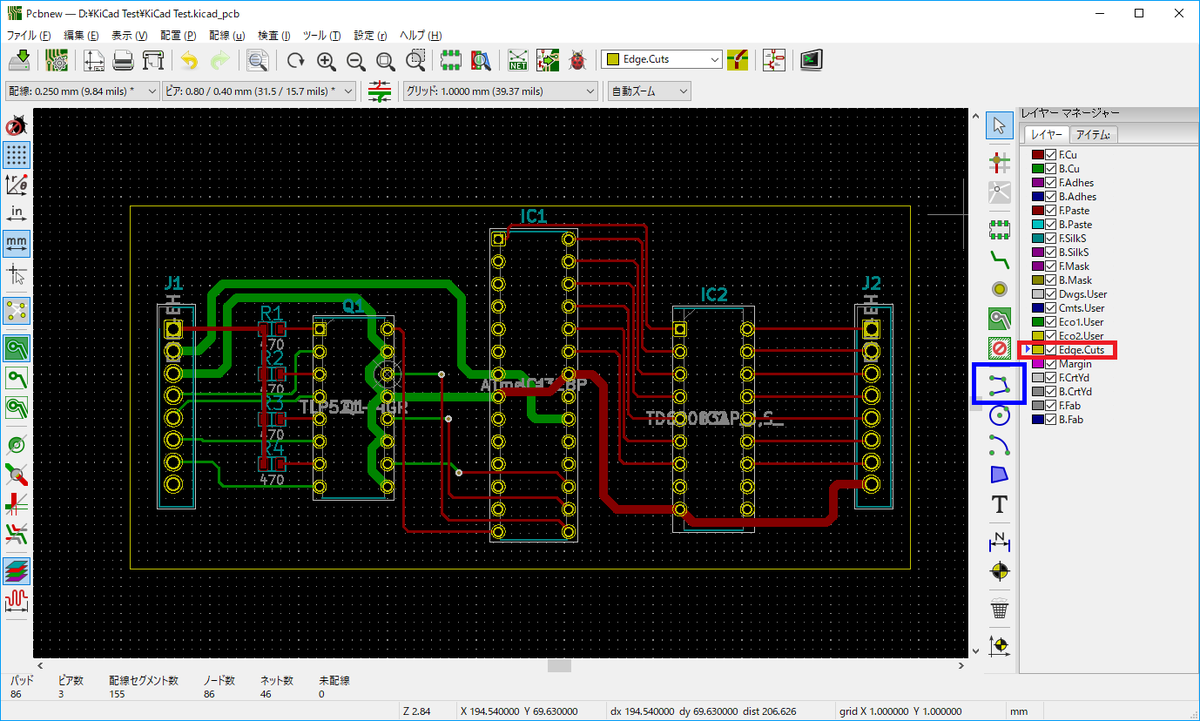Select the Add filled zone tool
The height and width of the screenshot is (721, 1200).
click(x=998, y=319)
